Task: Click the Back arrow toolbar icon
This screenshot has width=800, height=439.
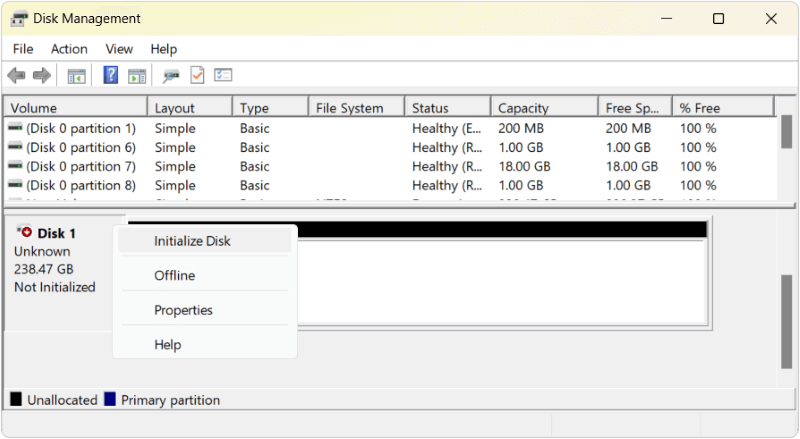Action: click(16, 75)
